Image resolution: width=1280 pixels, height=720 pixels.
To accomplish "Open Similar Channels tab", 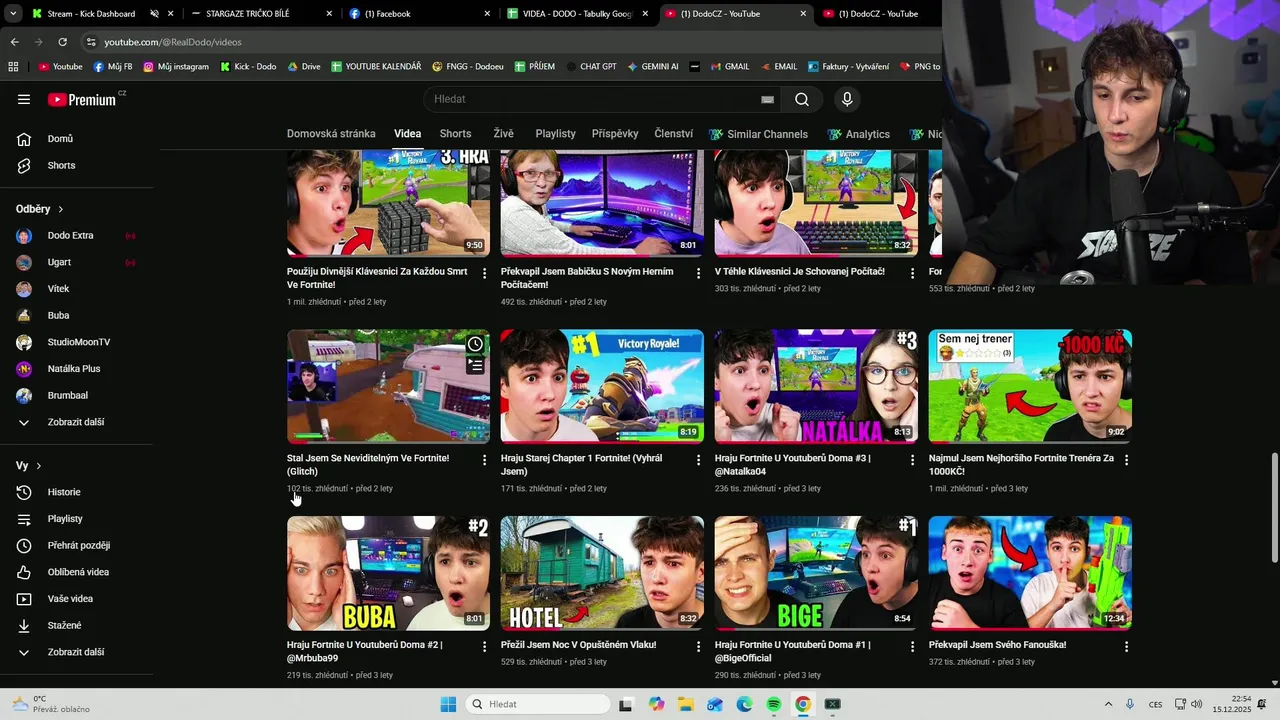I will (758, 134).
